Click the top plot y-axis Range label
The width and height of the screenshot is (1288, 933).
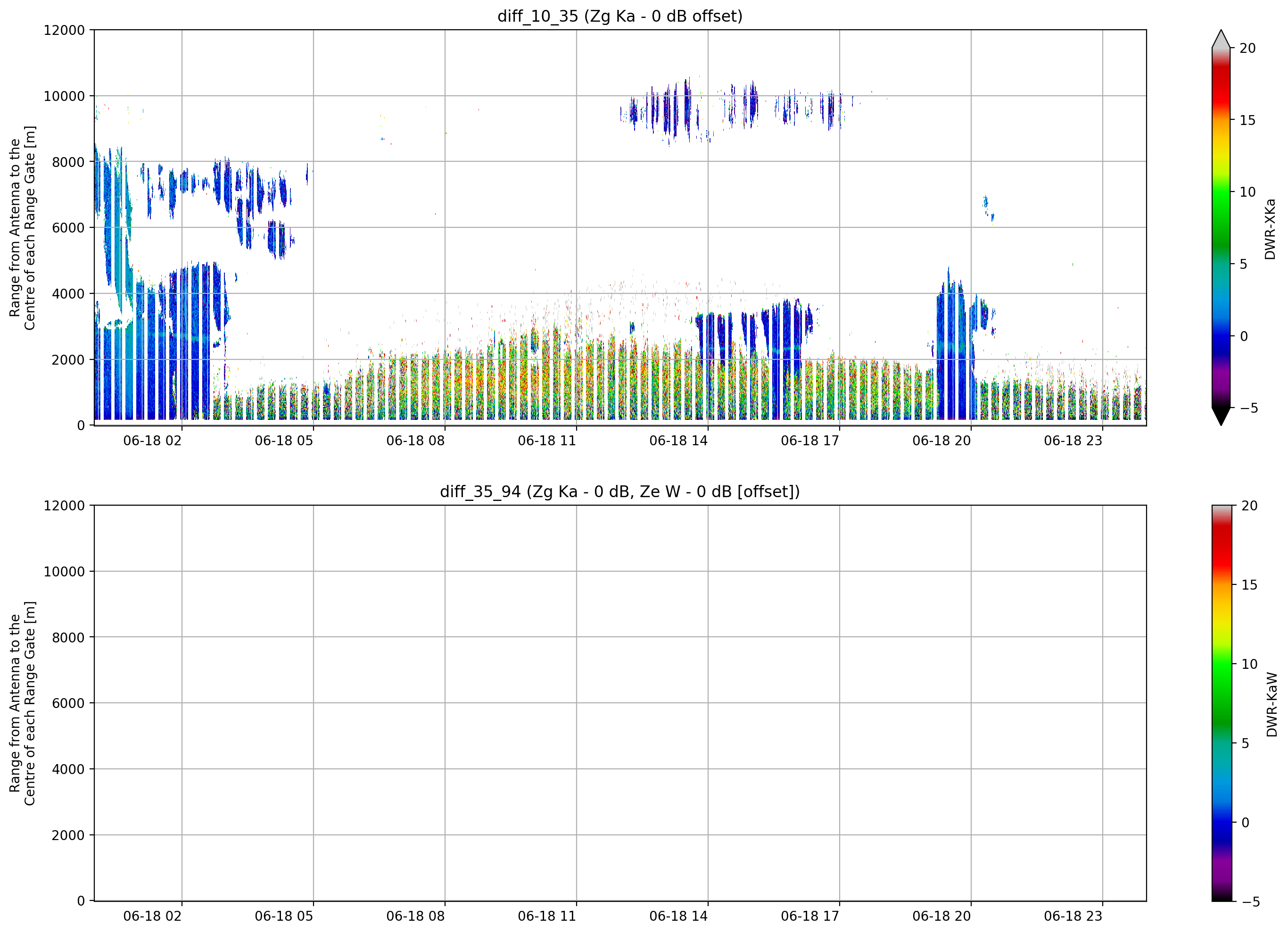tap(22, 228)
